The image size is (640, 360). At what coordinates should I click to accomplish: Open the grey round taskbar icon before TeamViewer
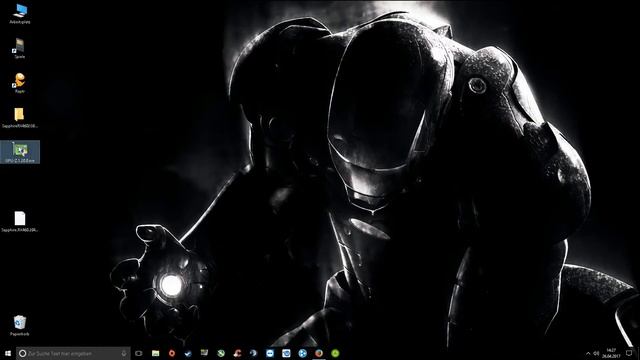pos(253,353)
